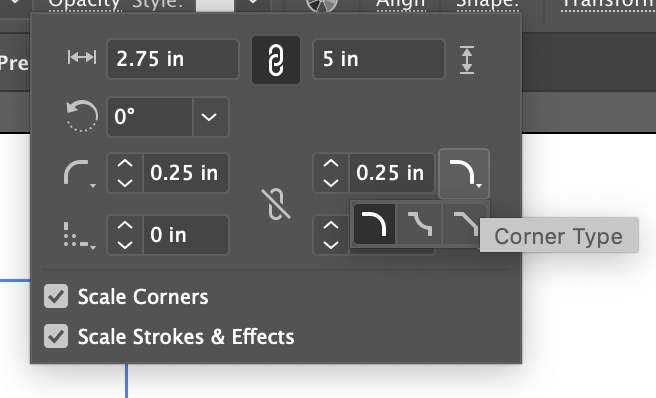Click the height field showing 5 in
656x398 pixels.
[379, 59]
